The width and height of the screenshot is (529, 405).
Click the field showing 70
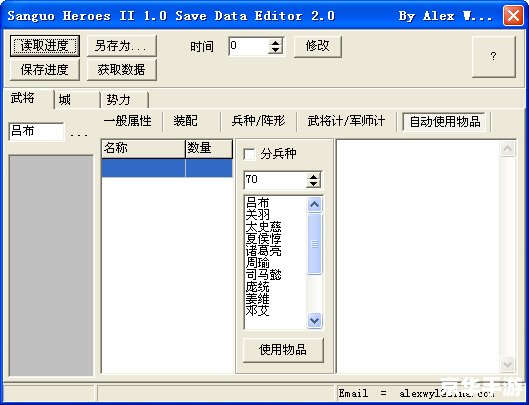[x=275, y=180]
